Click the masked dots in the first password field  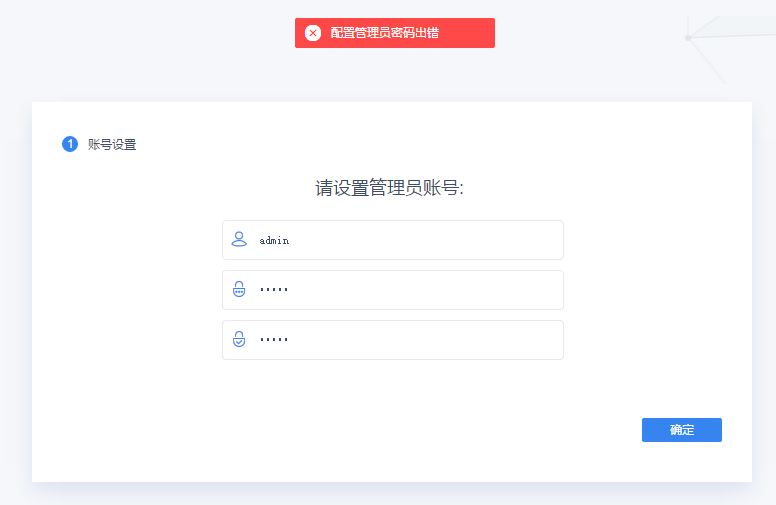(274, 290)
